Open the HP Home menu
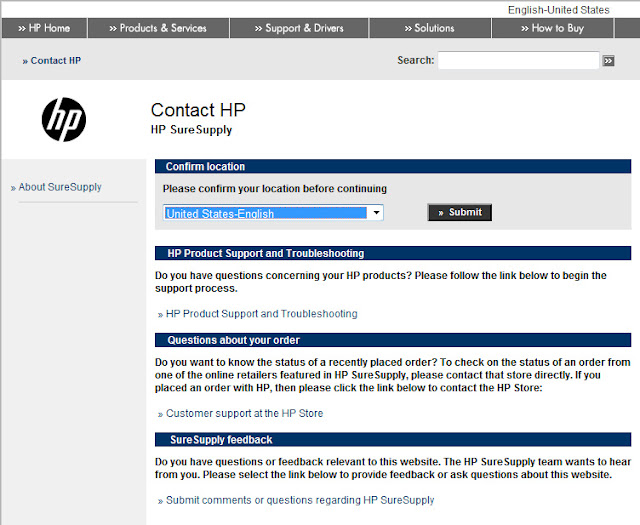 tap(44, 28)
